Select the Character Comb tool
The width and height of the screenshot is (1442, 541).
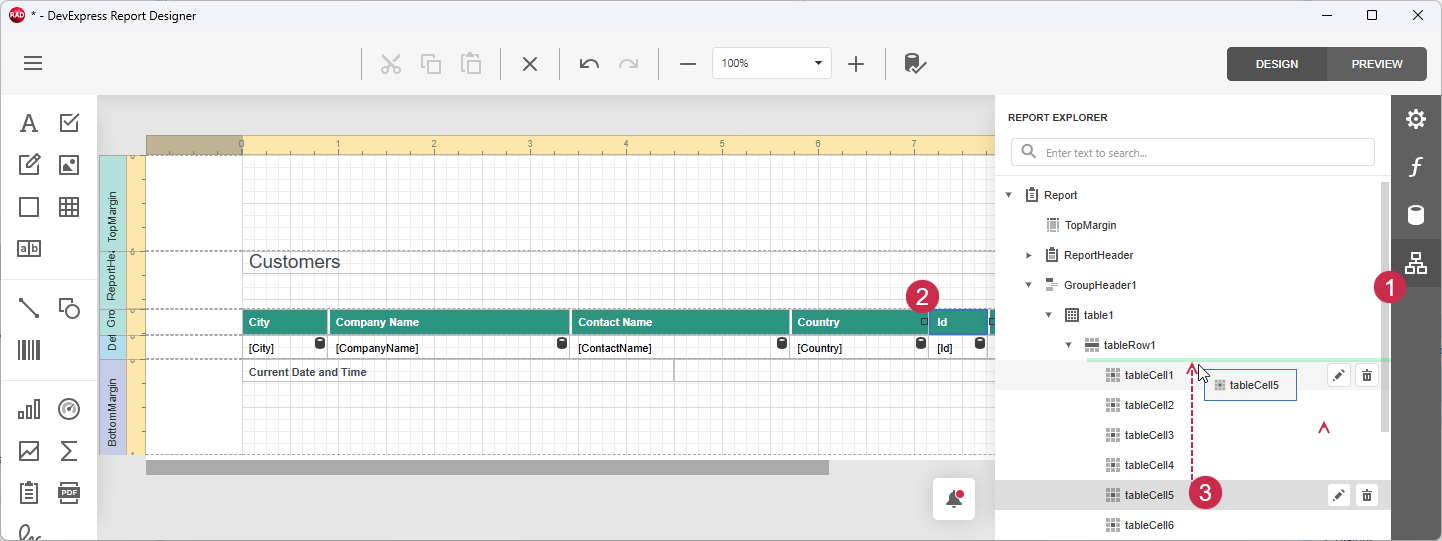pos(29,249)
